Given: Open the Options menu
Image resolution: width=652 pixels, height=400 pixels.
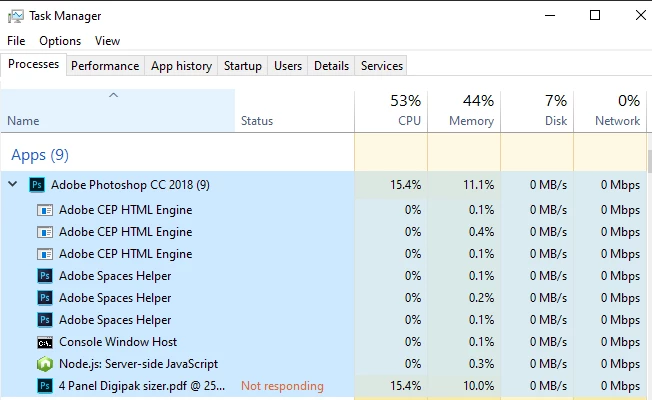Looking at the screenshot, I should tap(60, 41).
